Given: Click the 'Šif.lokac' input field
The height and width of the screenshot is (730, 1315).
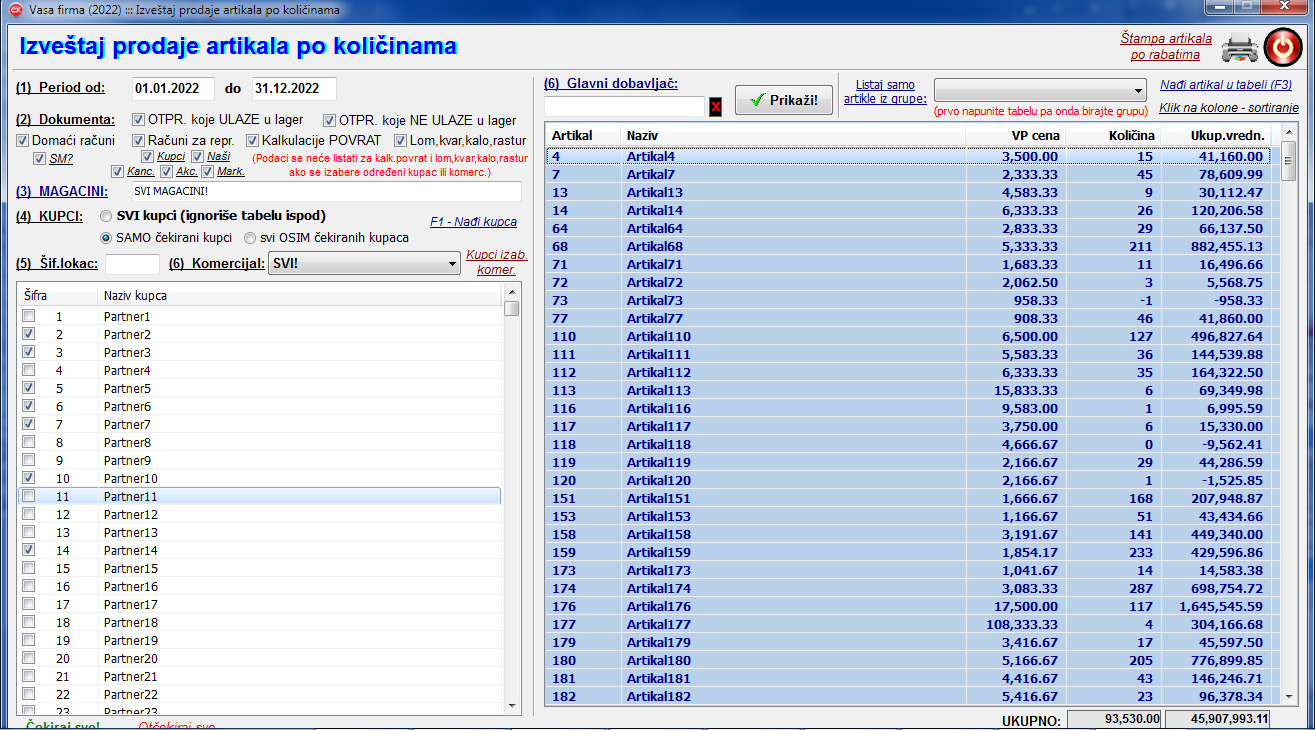Looking at the screenshot, I should pos(132,264).
